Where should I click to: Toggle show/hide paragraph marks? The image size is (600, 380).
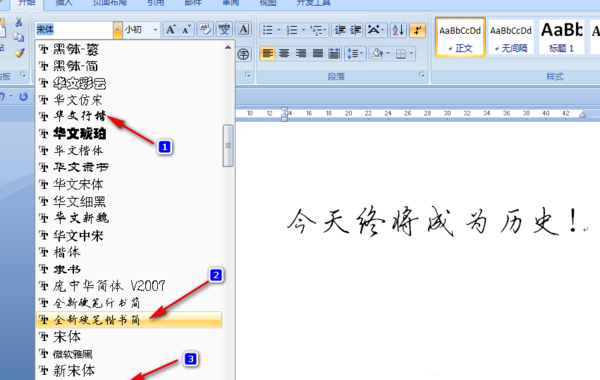(x=417, y=30)
